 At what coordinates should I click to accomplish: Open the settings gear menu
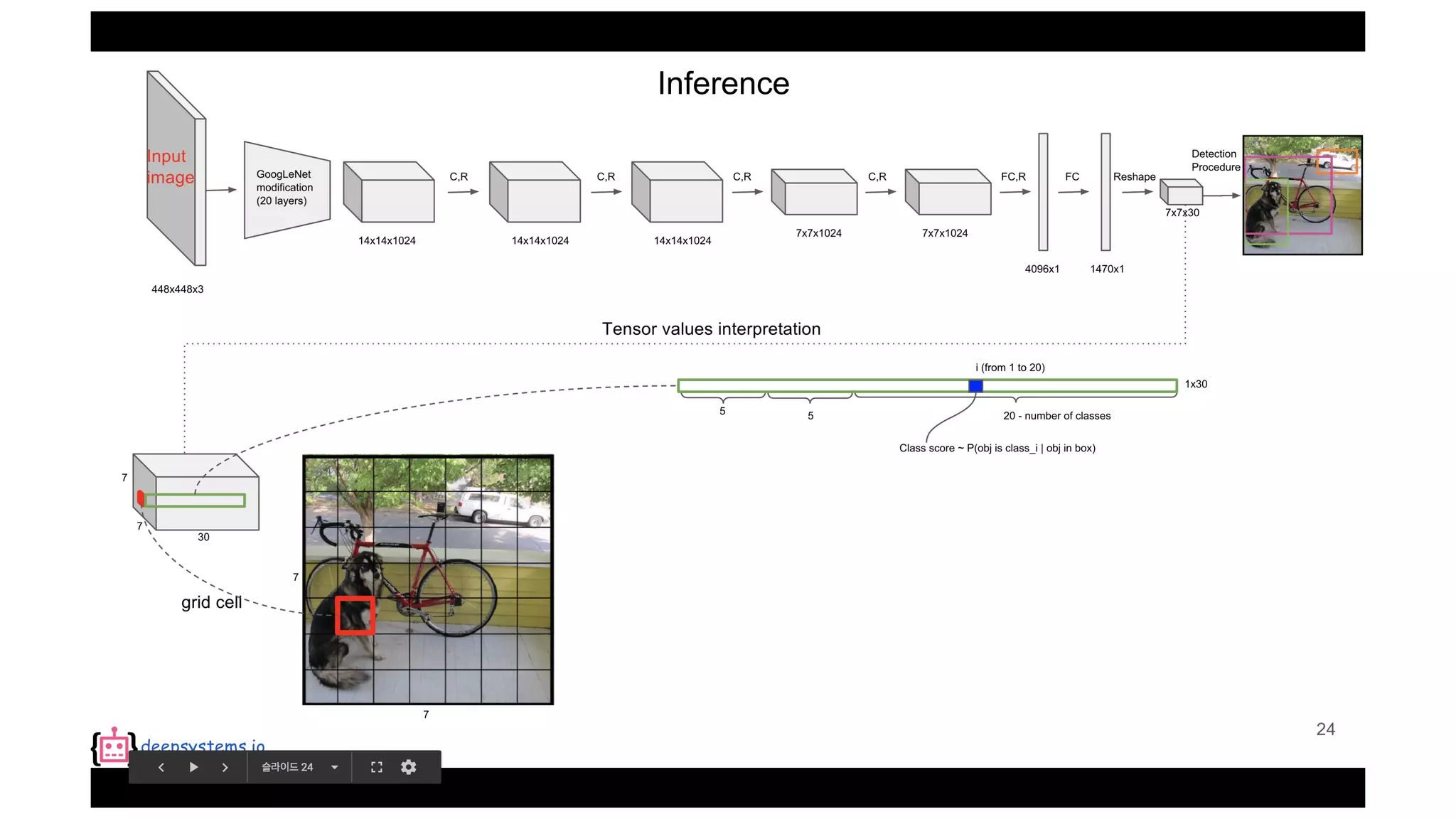408,767
